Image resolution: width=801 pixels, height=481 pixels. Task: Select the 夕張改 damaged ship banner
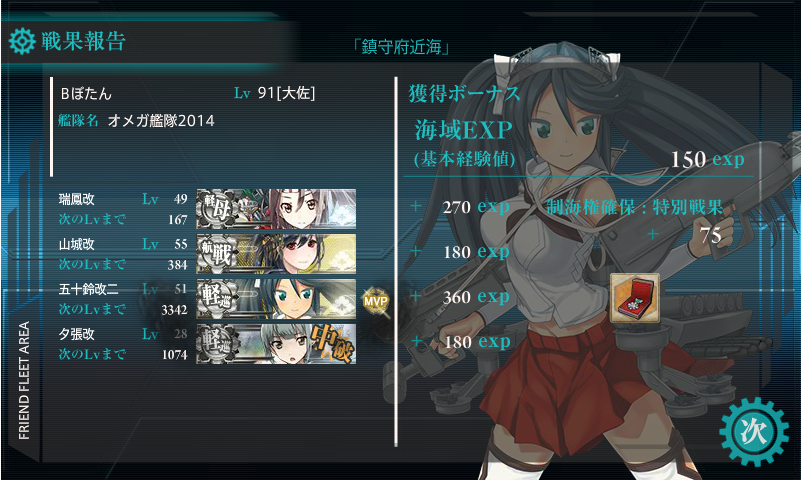pyautogui.click(x=276, y=344)
